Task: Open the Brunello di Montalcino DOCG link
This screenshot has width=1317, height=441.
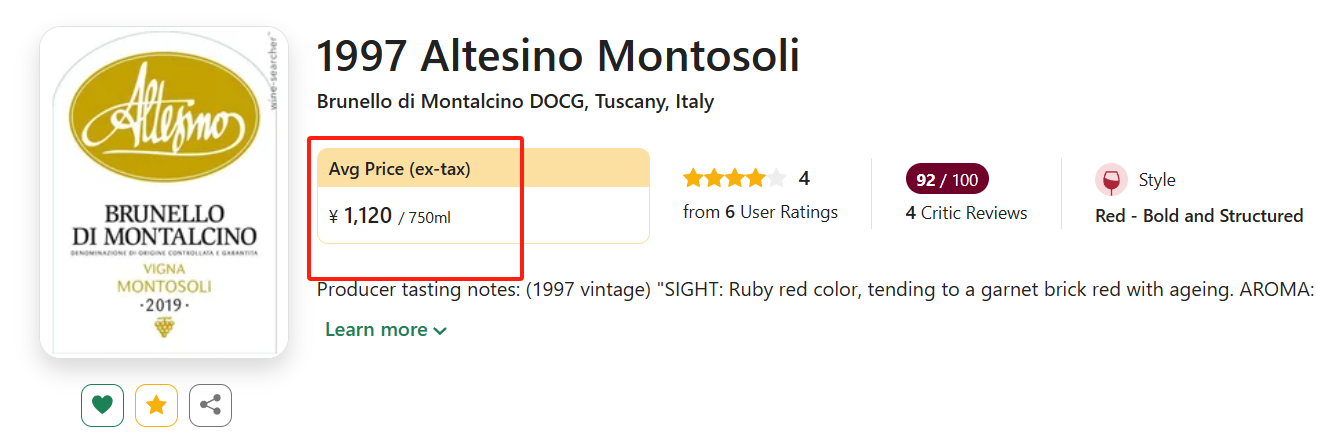Action: (451, 102)
